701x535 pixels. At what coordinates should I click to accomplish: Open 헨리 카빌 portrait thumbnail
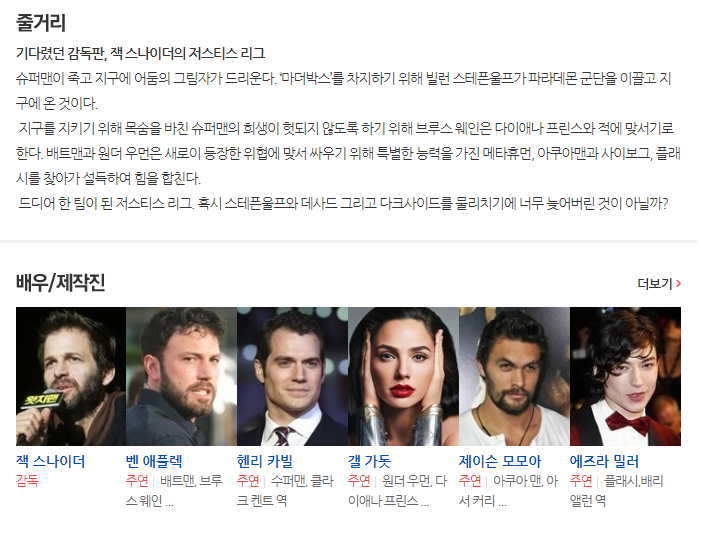tap(292, 376)
